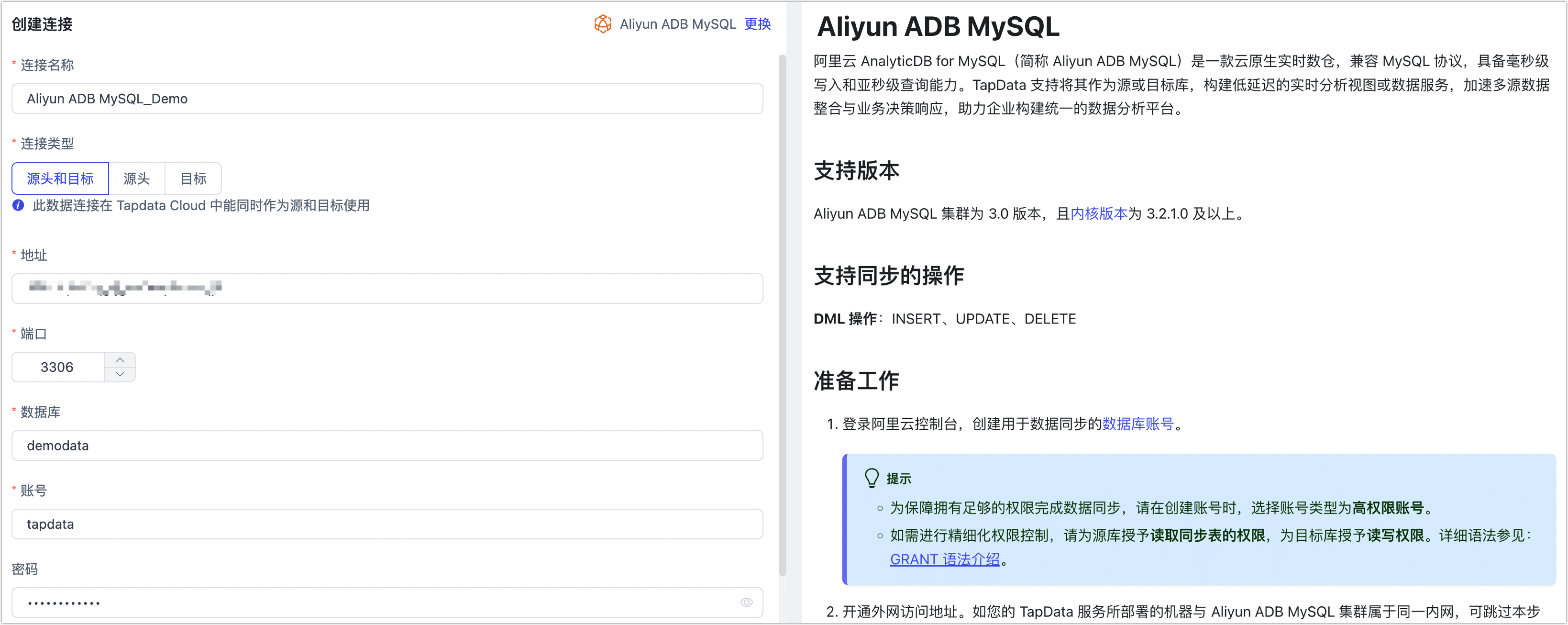Click the blurred 地址 input field
The image size is (1568, 625).
coord(386,288)
